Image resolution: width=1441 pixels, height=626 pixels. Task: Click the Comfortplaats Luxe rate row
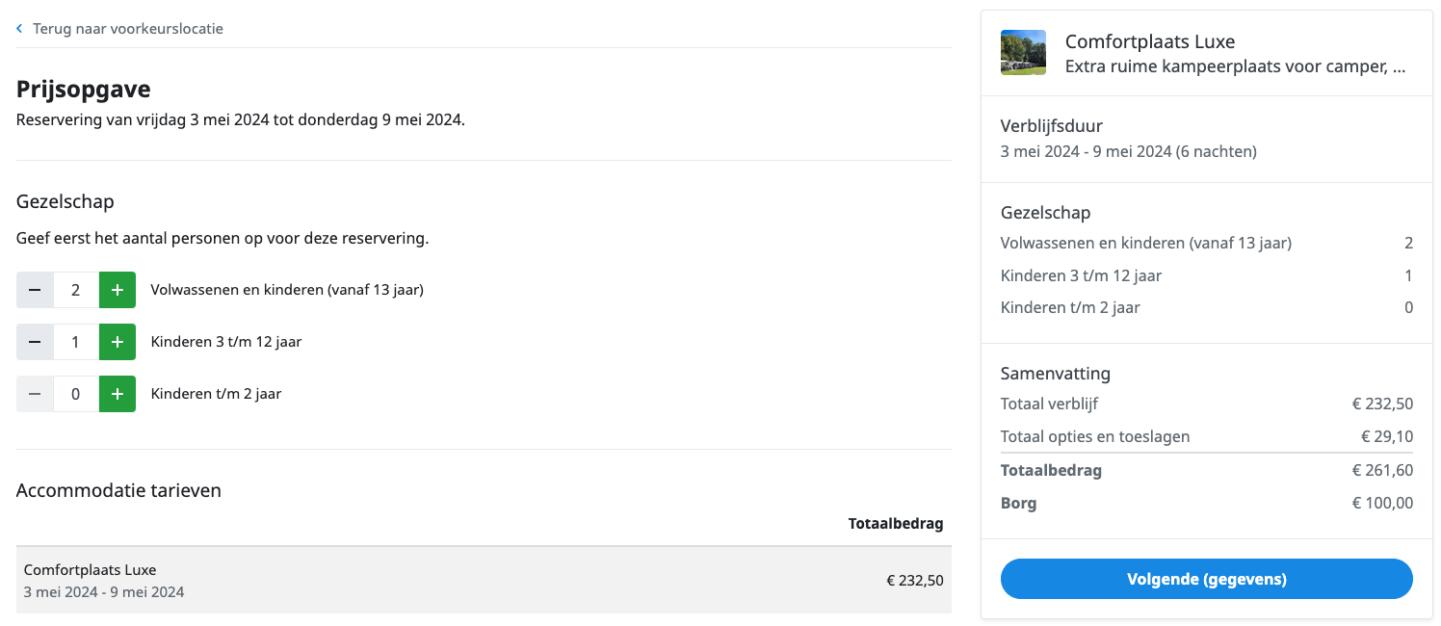coord(483,580)
